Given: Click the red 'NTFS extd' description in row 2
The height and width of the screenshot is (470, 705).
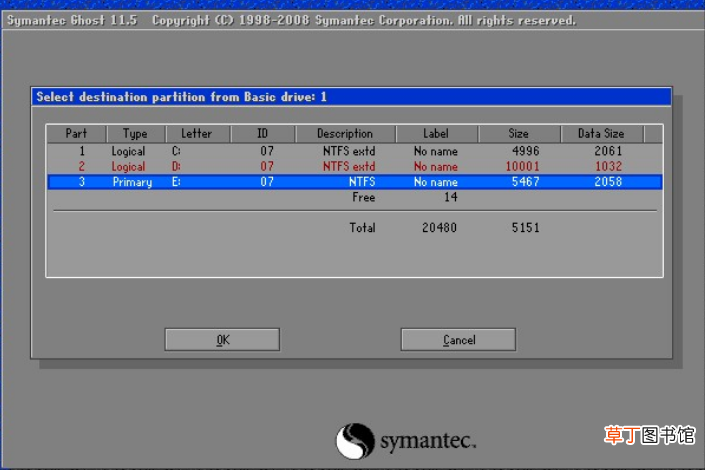Looking at the screenshot, I should [x=349, y=166].
